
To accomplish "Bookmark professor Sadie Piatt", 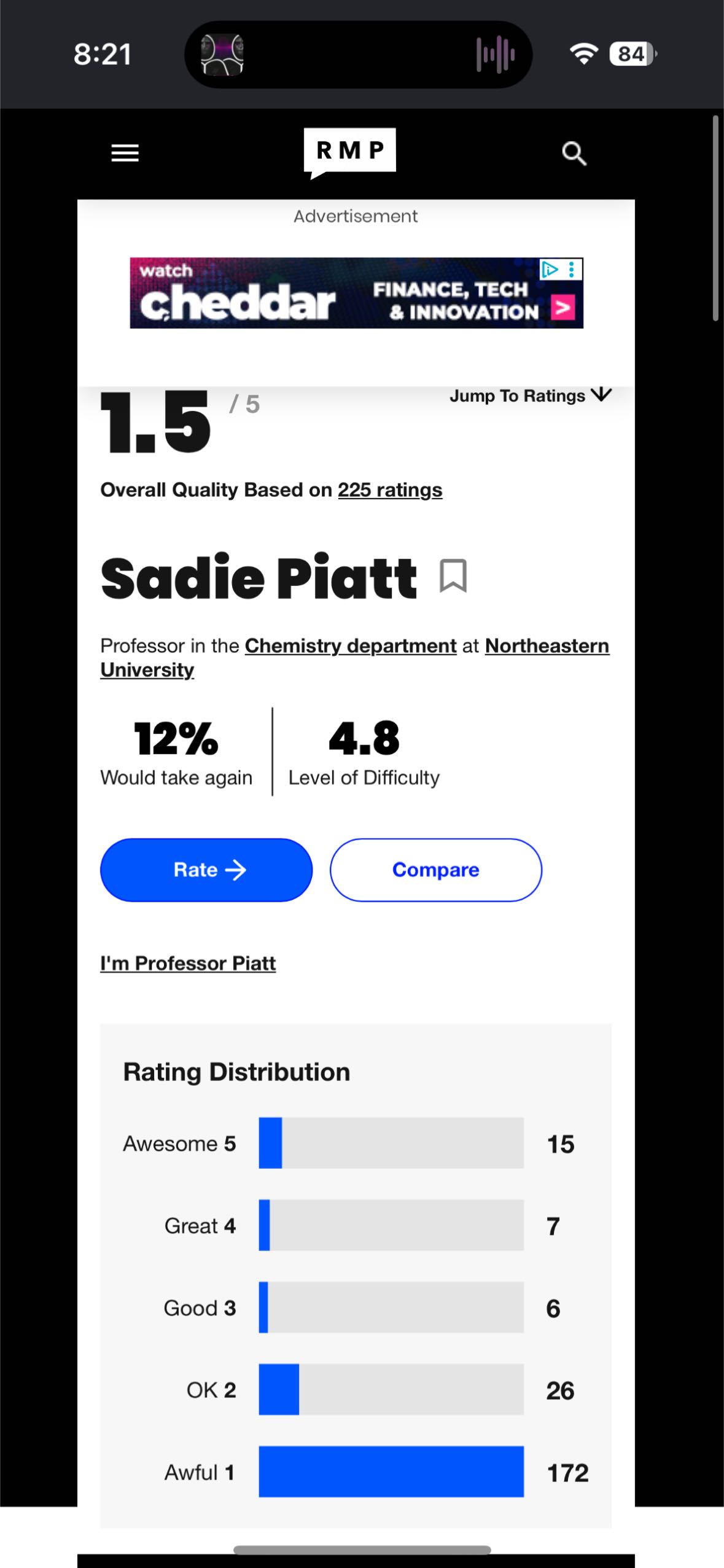I will (453, 575).
